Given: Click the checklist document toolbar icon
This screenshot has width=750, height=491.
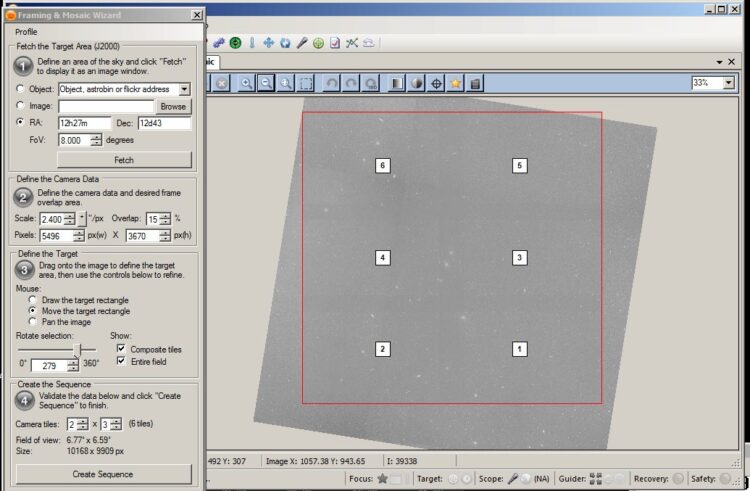Looking at the screenshot, I should point(335,43).
